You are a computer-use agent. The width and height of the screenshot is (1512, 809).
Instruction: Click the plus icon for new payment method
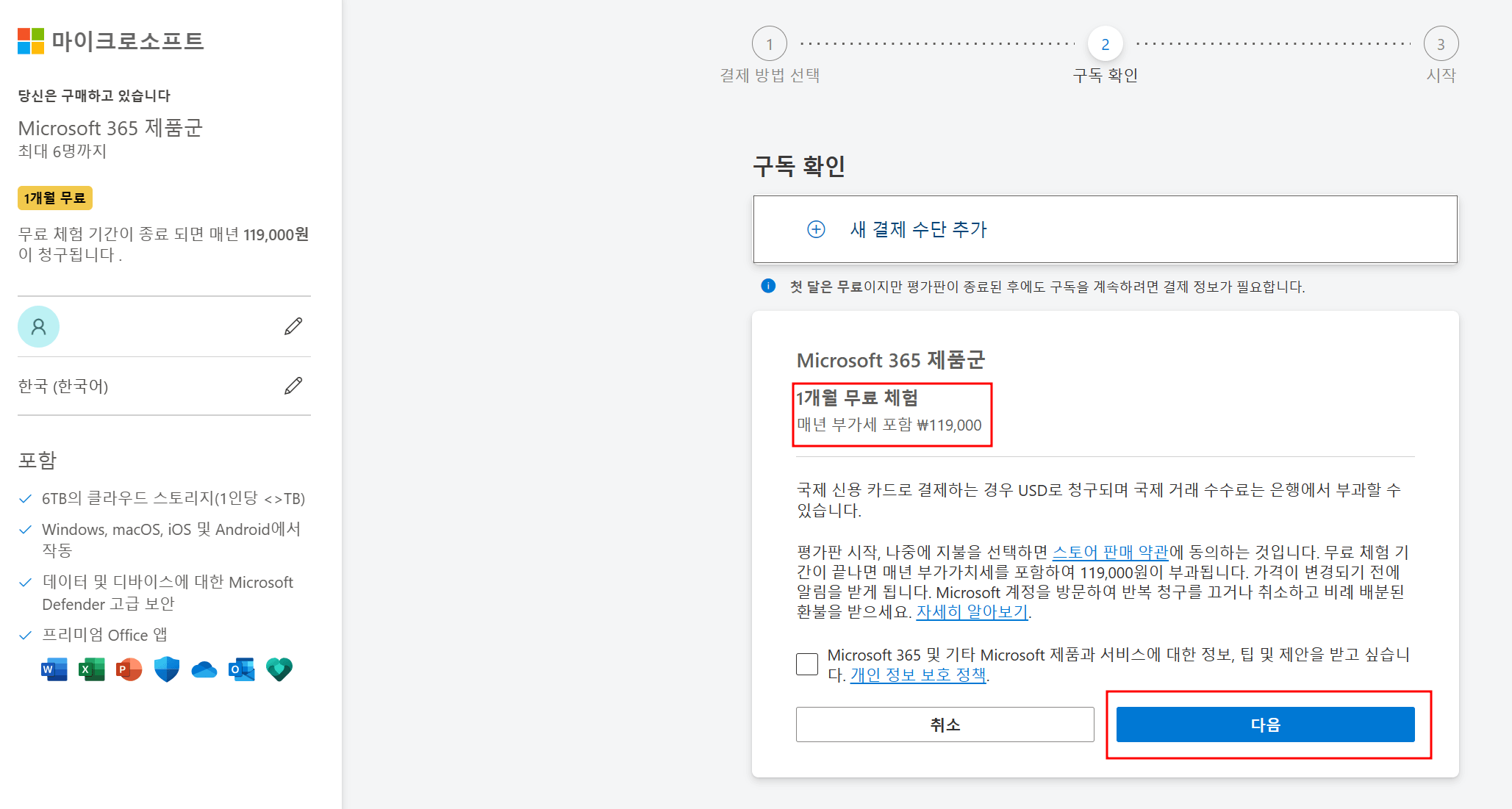click(x=816, y=229)
